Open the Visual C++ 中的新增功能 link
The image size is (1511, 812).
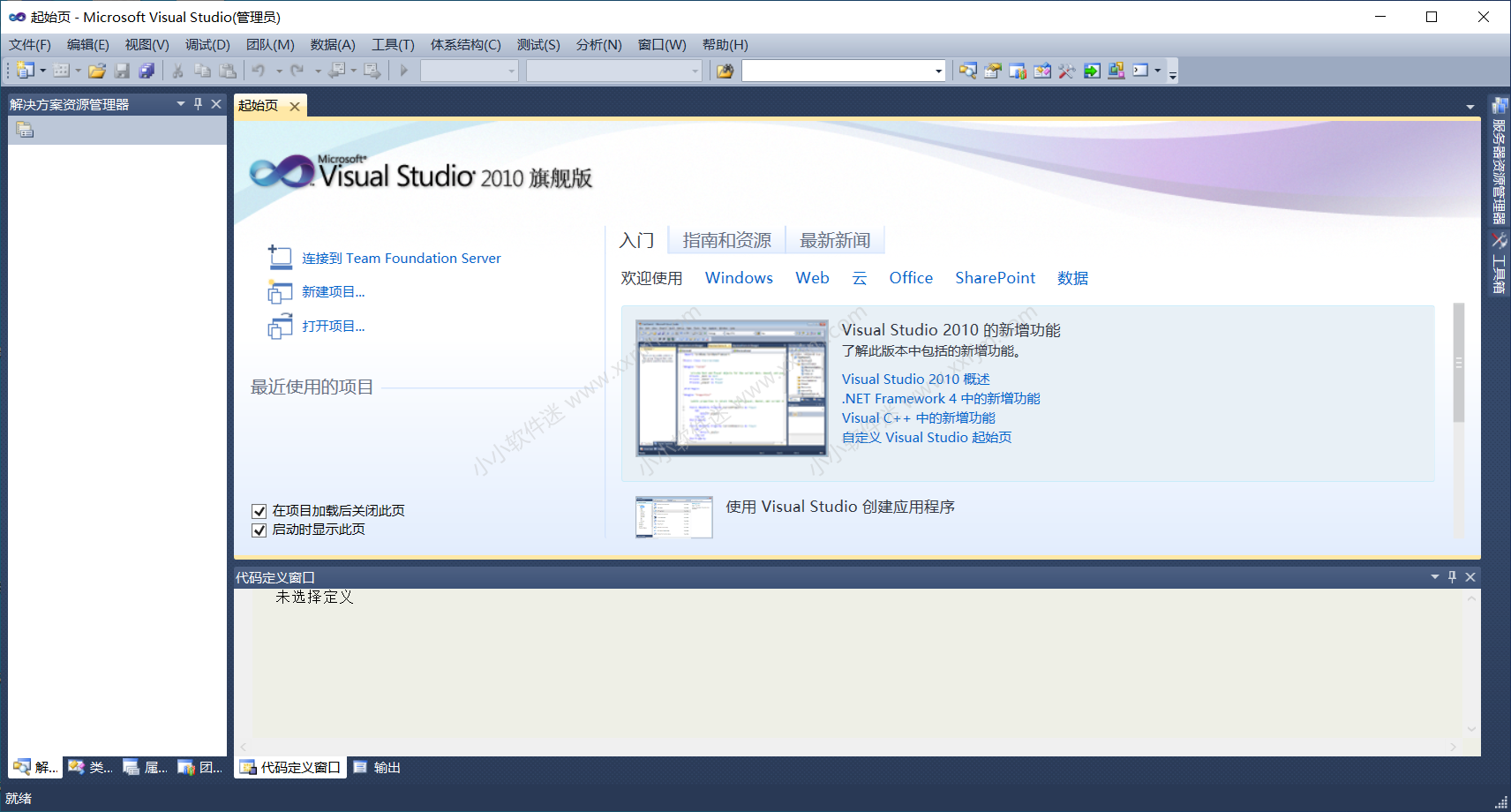[x=918, y=418]
